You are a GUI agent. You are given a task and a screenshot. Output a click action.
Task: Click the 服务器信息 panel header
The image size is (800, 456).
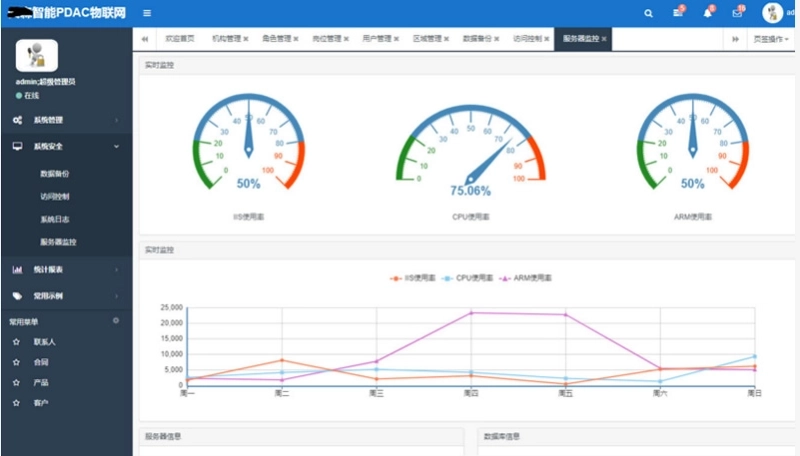pyautogui.click(x=301, y=436)
